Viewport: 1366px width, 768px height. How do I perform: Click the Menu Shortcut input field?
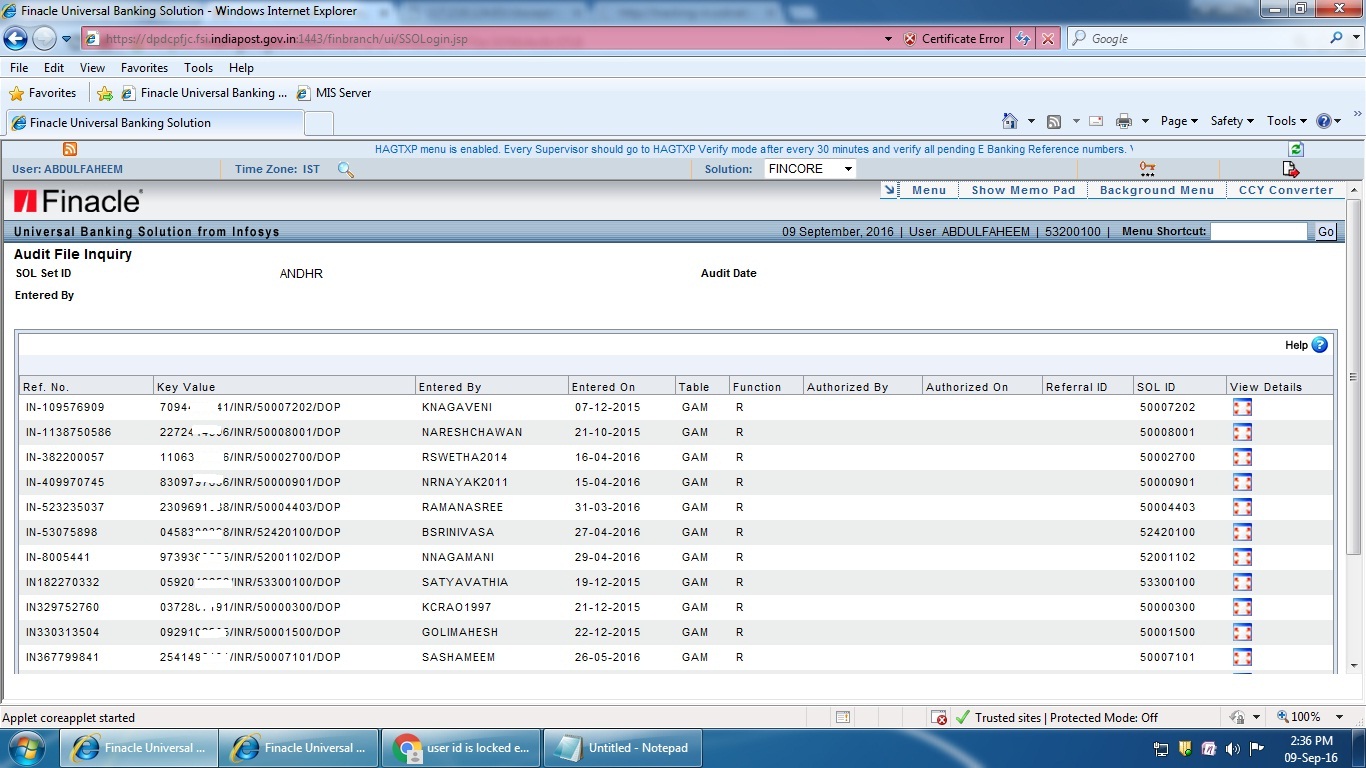click(1260, 231)
